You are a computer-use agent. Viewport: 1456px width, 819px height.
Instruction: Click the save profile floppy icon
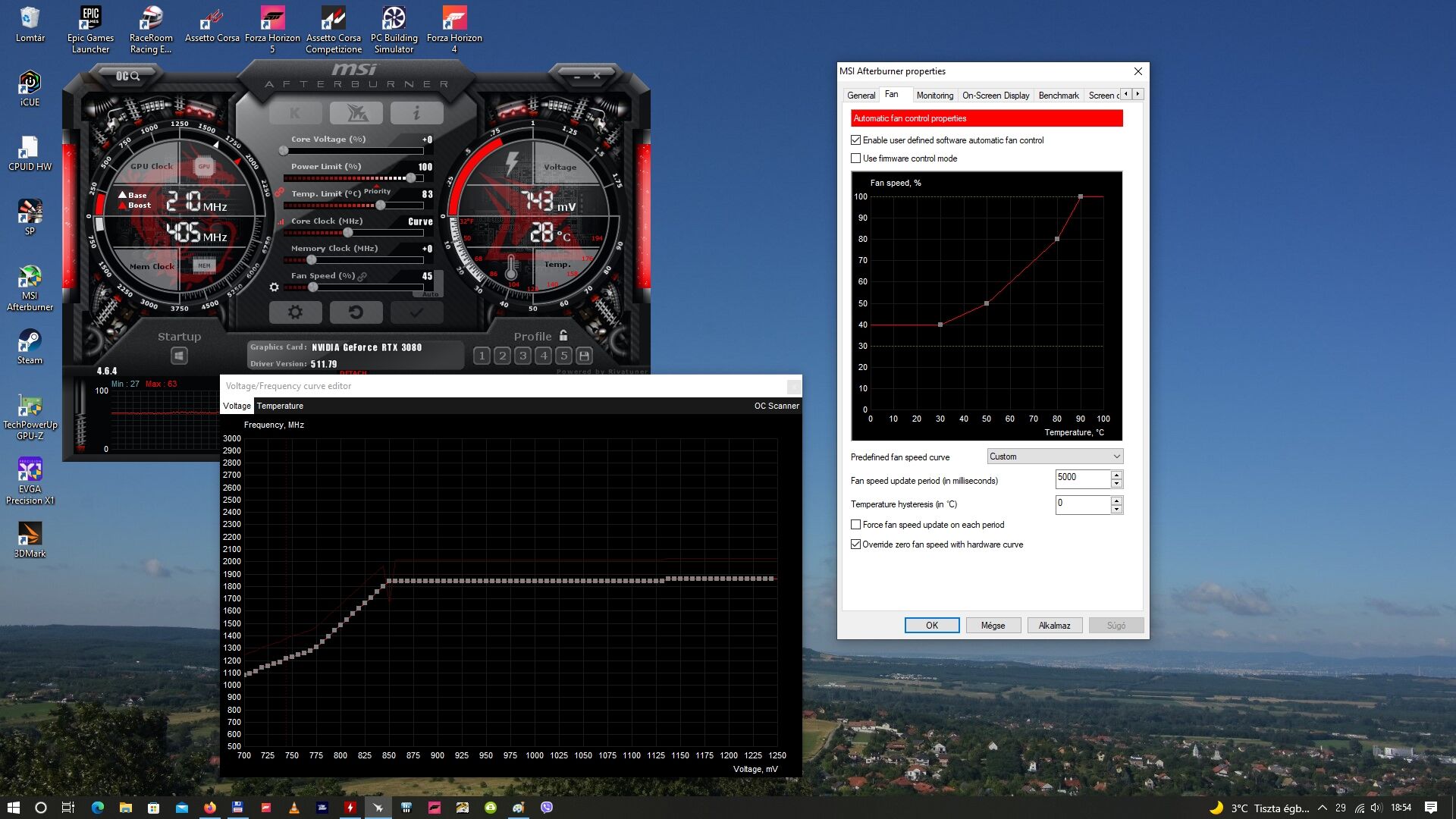coord(584,356)
